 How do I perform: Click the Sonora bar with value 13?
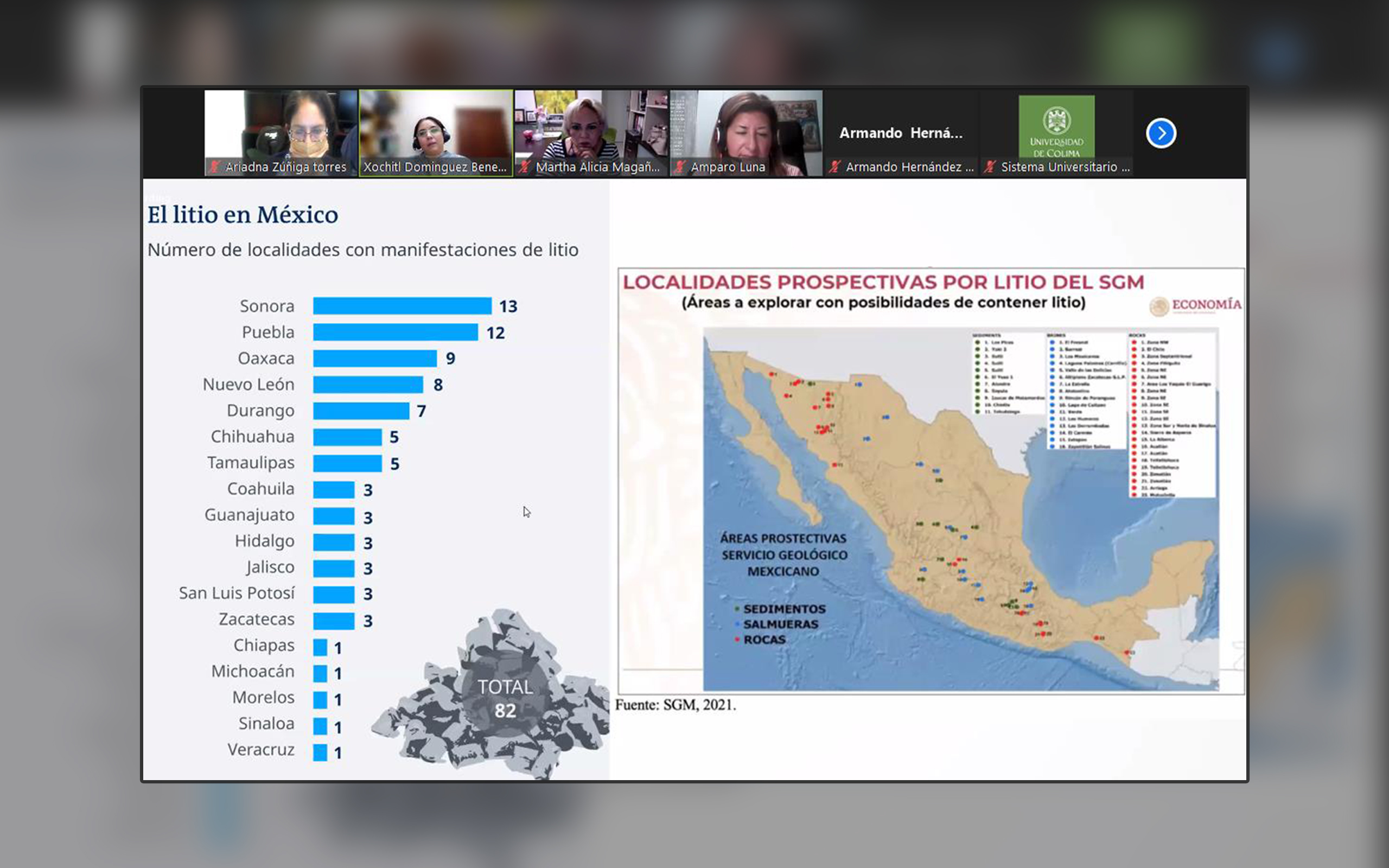coord(402,306)
